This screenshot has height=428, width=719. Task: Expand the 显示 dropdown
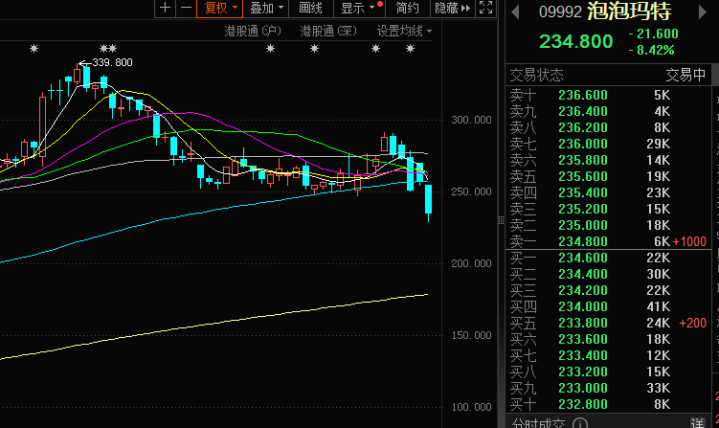pos(357,8)
